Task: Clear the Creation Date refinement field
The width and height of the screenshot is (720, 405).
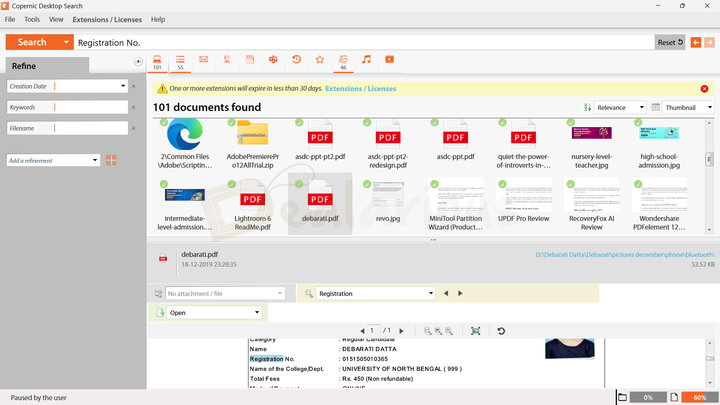Action: (x=134, y=86)
